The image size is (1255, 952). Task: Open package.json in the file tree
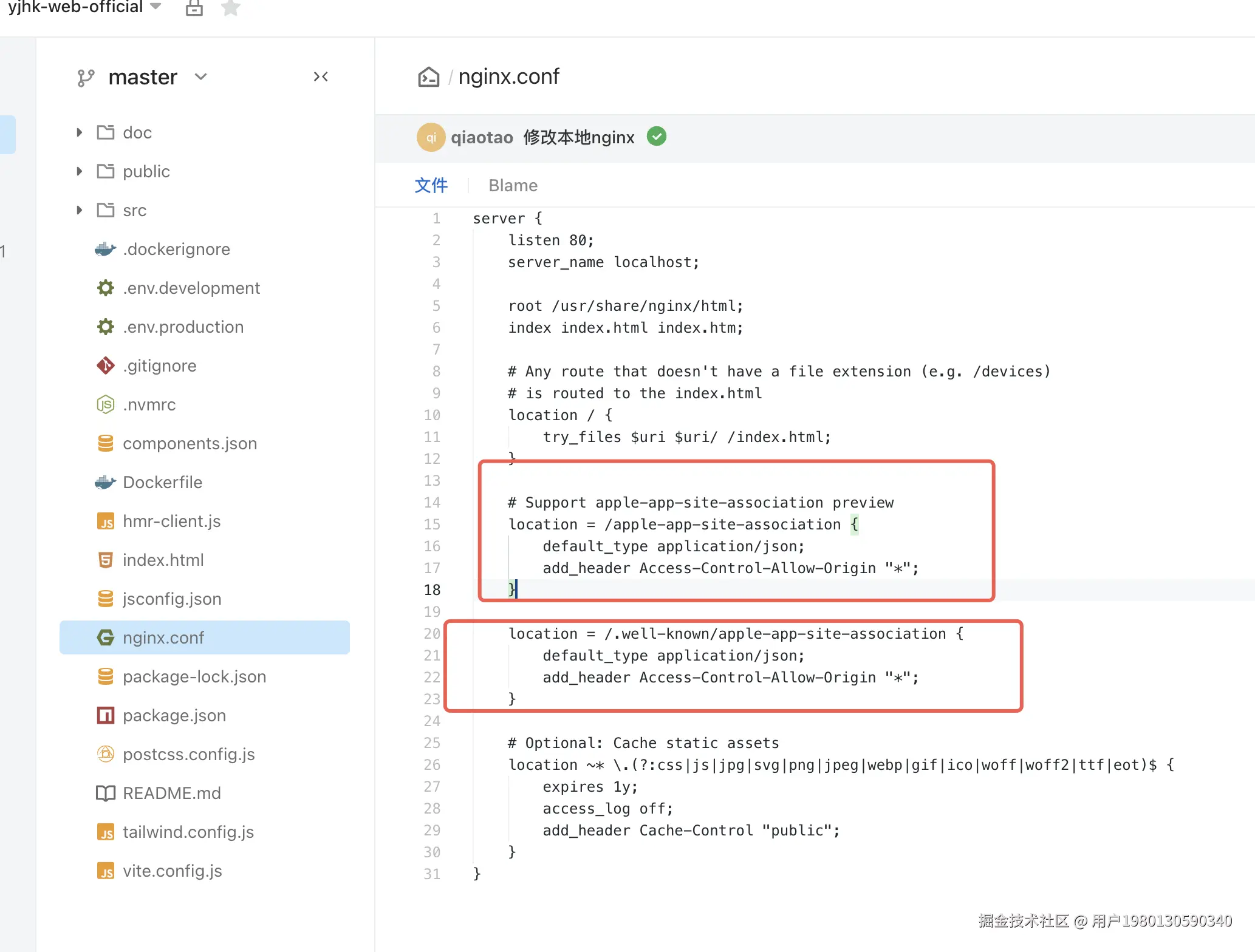[174, 715]
